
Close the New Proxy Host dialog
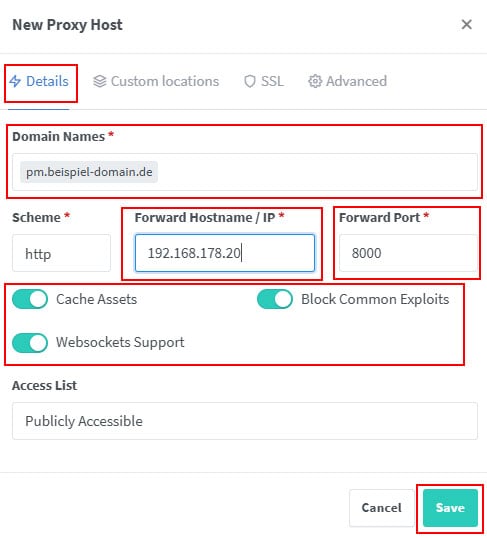pyautogui.click(x=466, y=24)
